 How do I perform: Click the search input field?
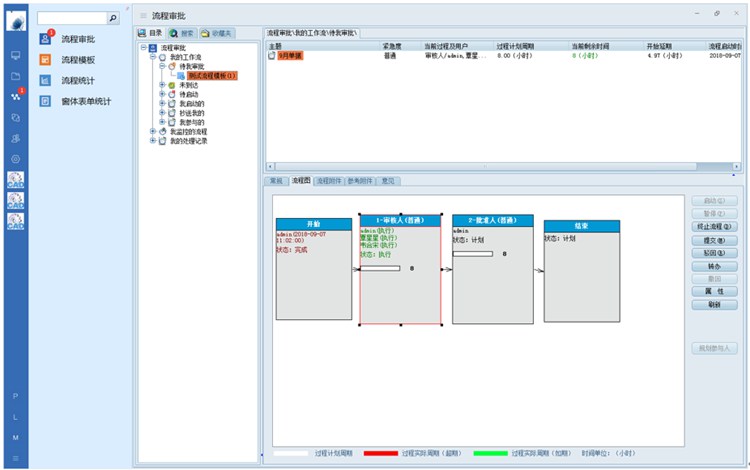tap(71, 18)
